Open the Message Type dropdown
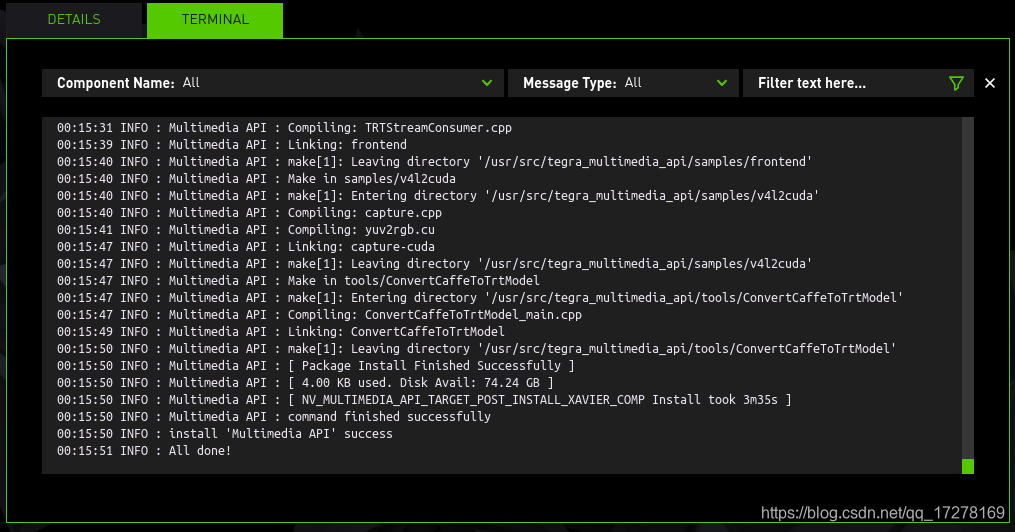This screenshot has width=1015, height=532. click(623, 83)
